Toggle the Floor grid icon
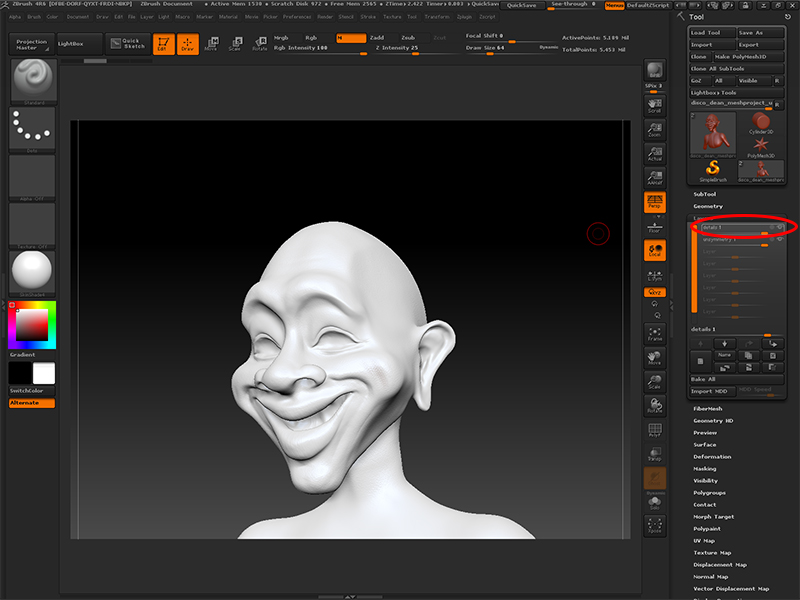The image size is (800, 600). (x=655, y=228)
